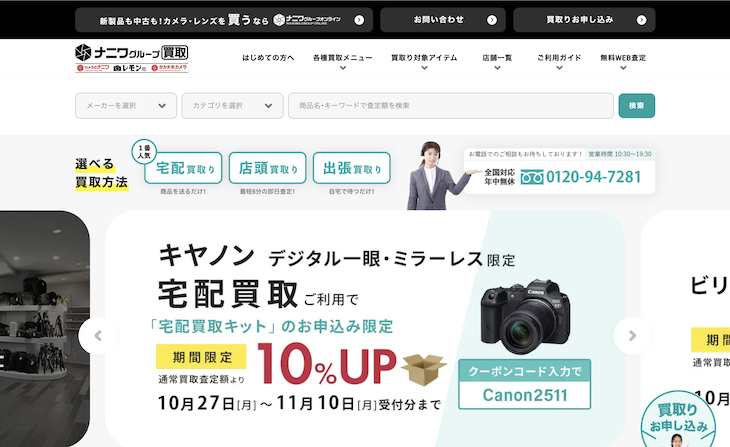Expand the 店舗一覧 chevron

497,68
